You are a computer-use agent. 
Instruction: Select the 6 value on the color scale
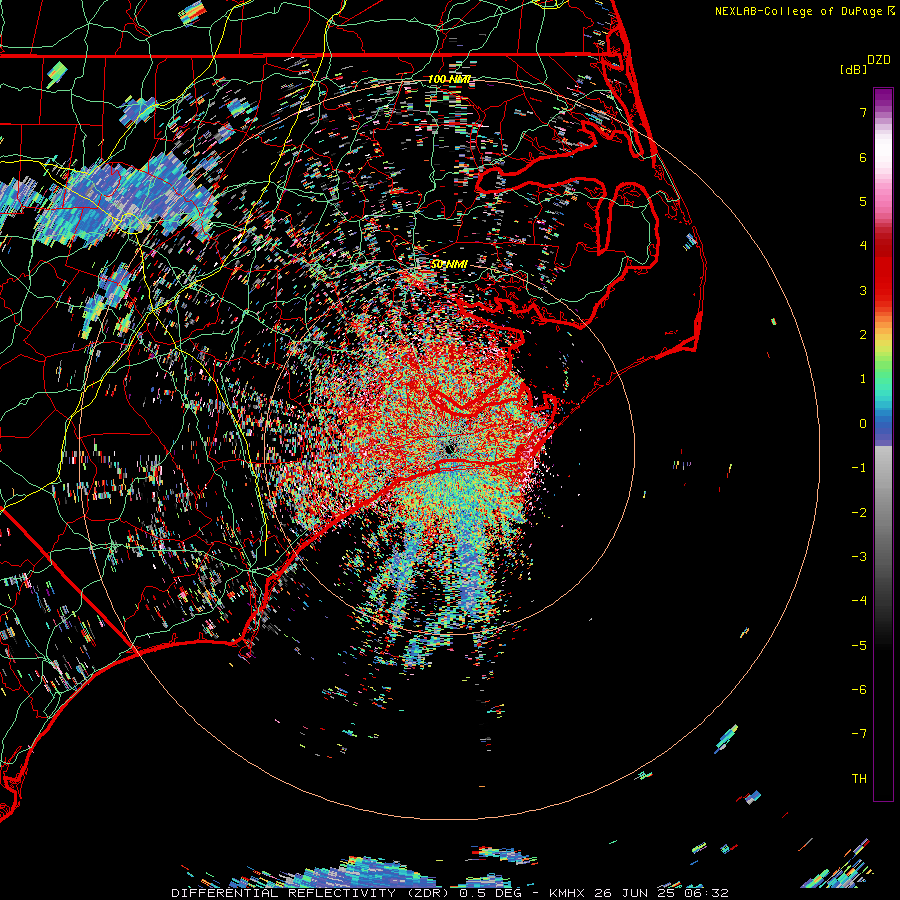point(863,157)
